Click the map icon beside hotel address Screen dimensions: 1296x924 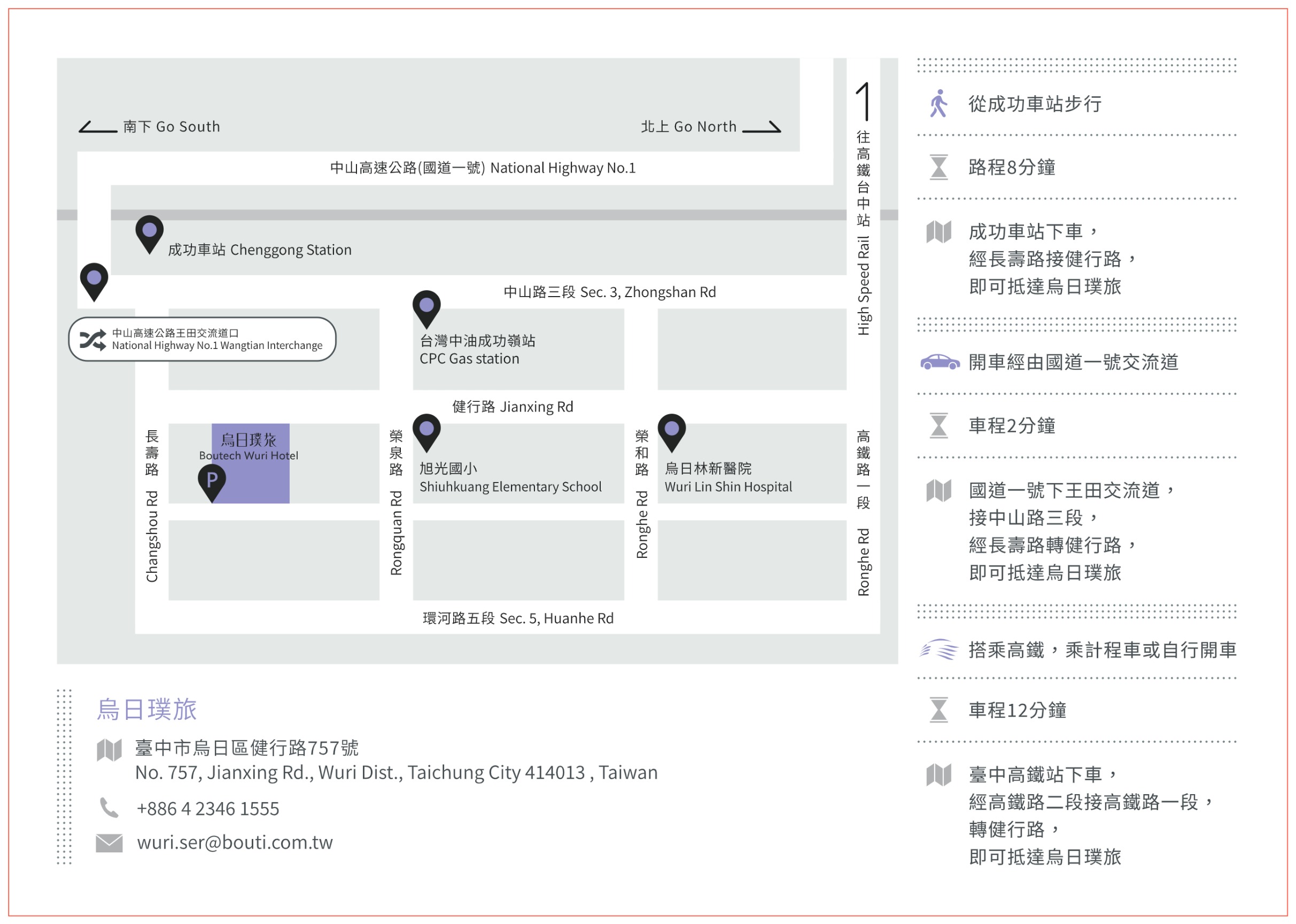(x=109, y=750)
